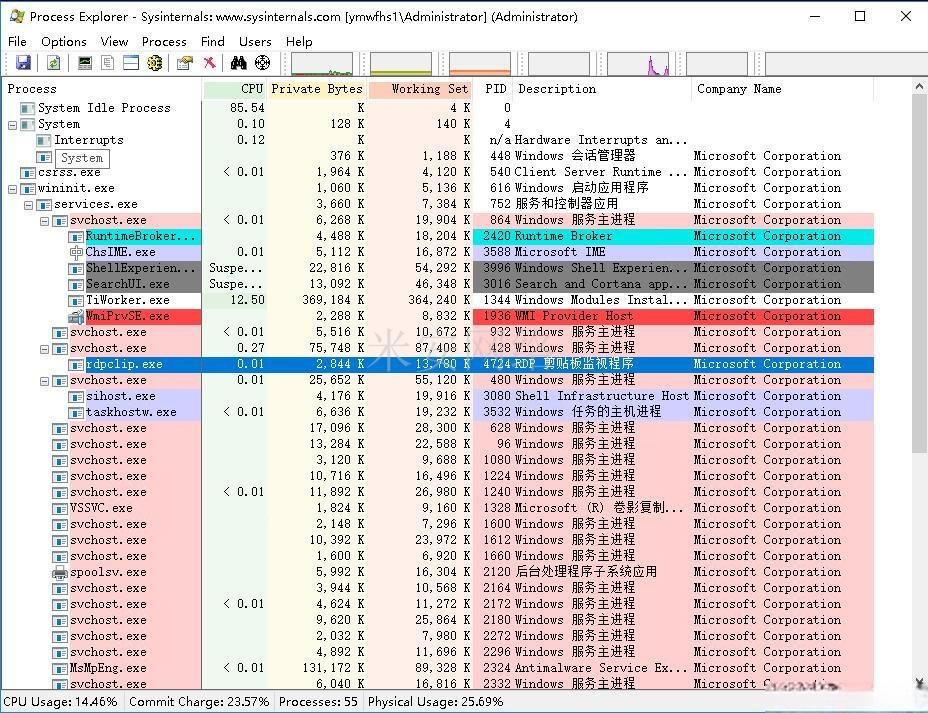The width and height of the screenshot is (928, 713).
Task: Select the ShellExperien... process row
Action: (438, 269)
